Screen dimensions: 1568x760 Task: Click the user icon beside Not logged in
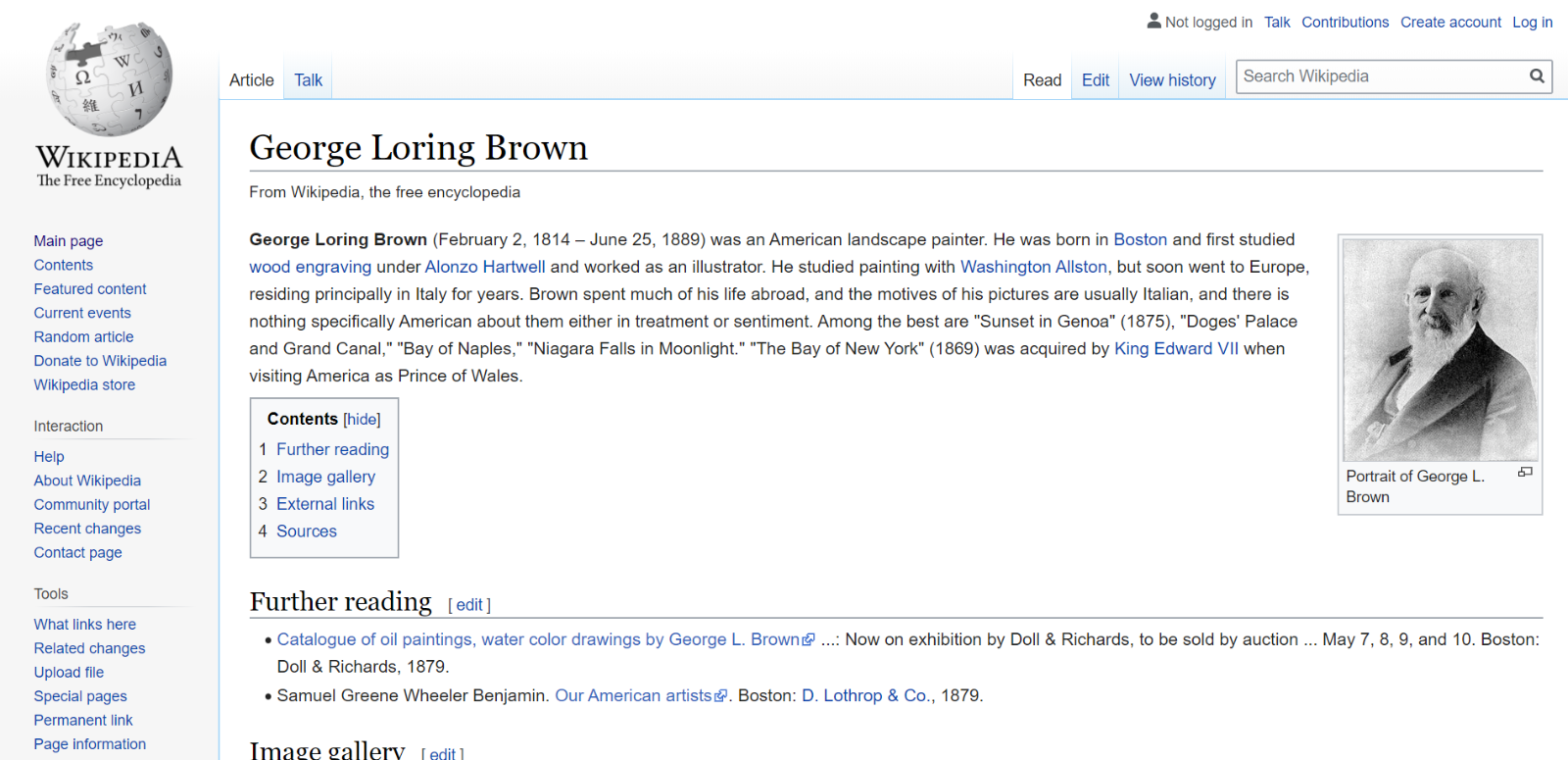pos(1153,21)
